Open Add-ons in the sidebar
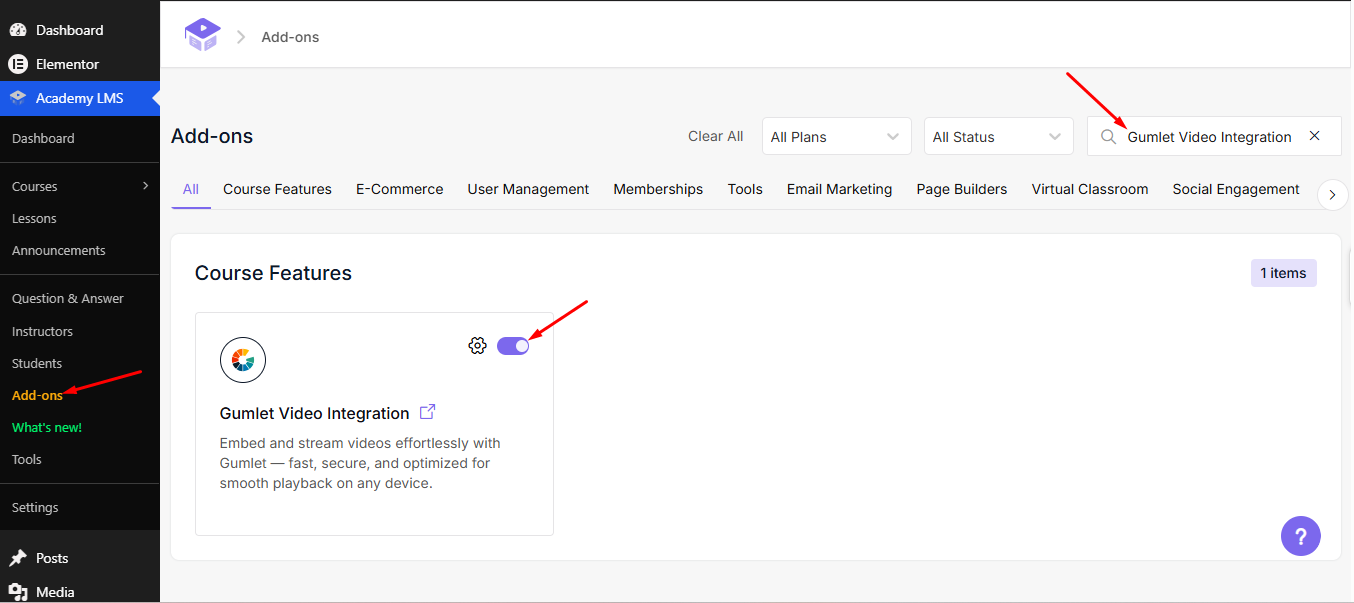The image size is (1354, 603). tap(37, 395)
